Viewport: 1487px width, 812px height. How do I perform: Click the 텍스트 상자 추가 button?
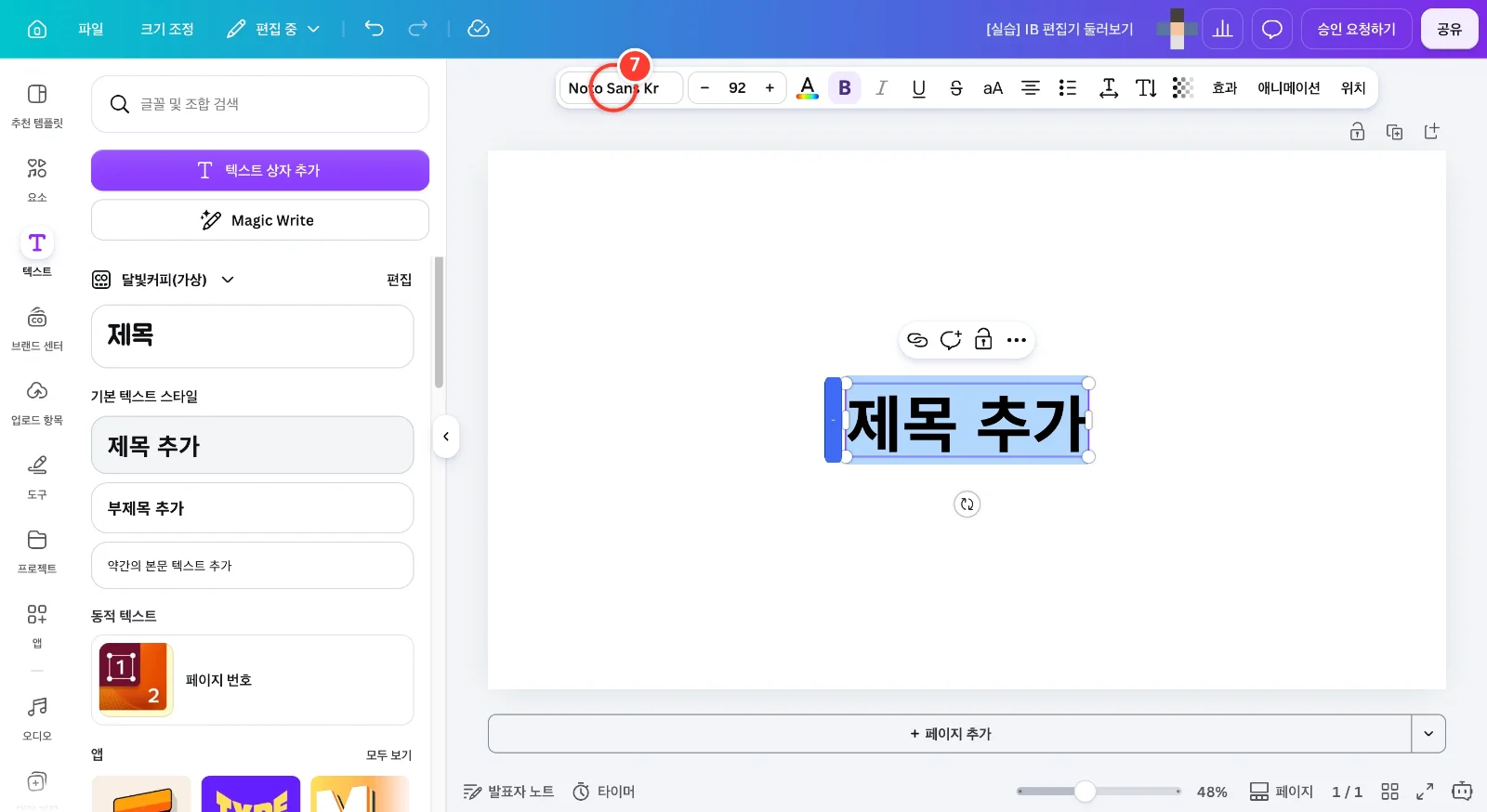(x=260, y=170)
